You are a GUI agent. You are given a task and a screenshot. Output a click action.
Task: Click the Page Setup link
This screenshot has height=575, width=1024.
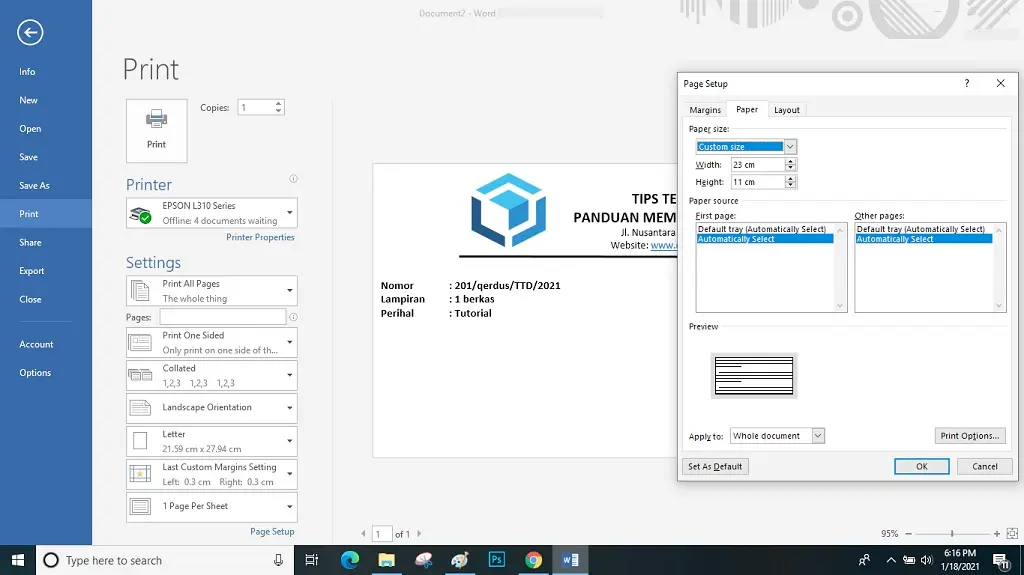click(272, 531)
